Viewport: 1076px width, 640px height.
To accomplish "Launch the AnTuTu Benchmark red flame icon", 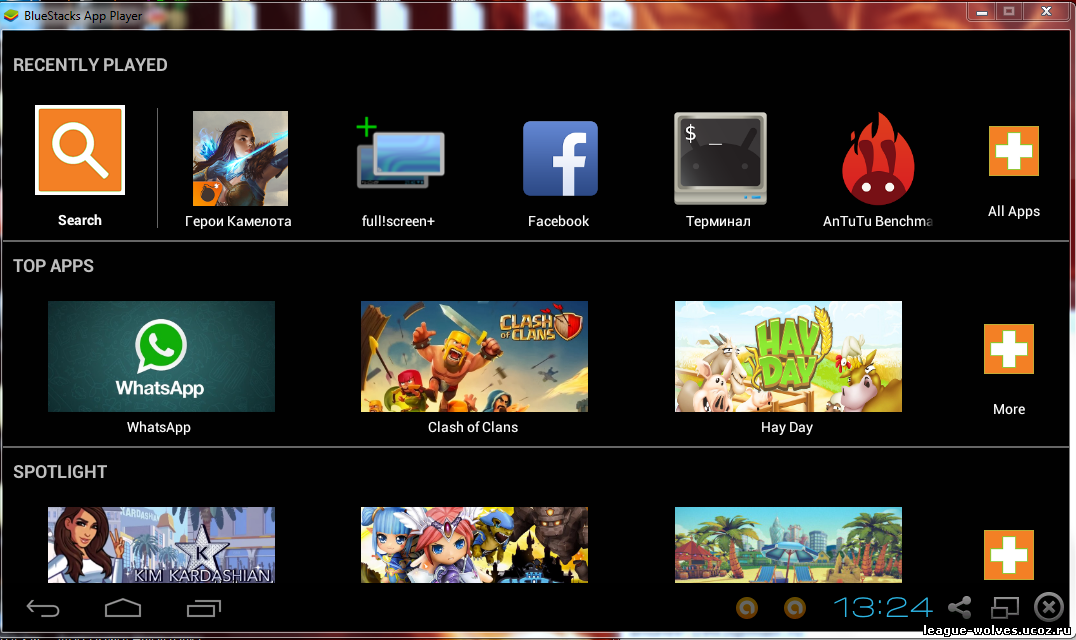I will click(878, 158).
